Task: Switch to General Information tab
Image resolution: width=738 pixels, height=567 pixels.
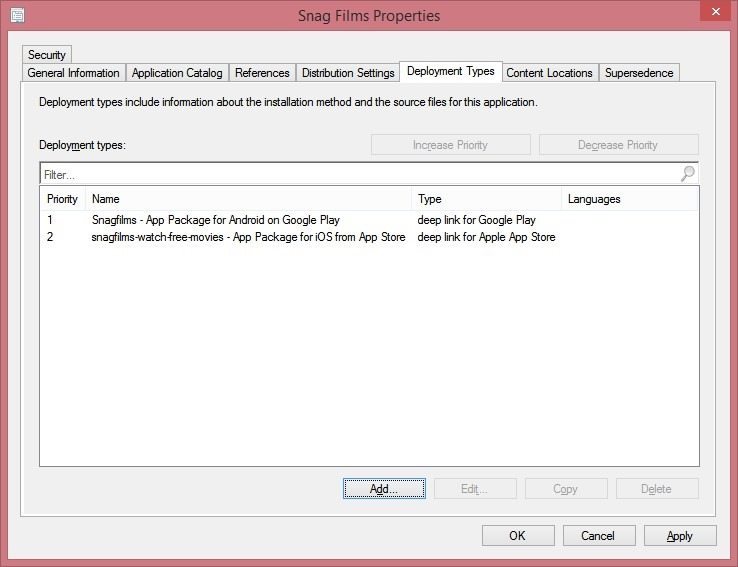Action: tap(73, 73)
